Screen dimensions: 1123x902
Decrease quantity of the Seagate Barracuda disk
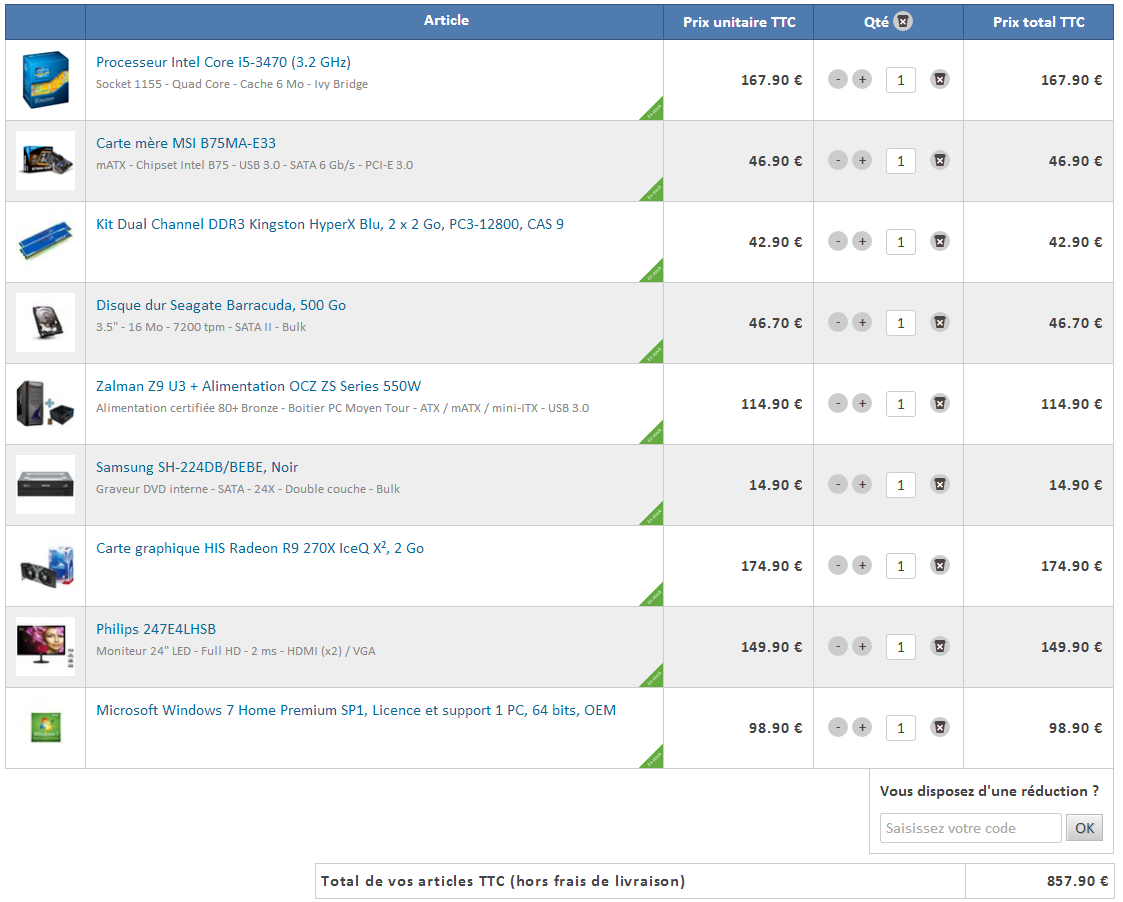[x=838, y=322]
